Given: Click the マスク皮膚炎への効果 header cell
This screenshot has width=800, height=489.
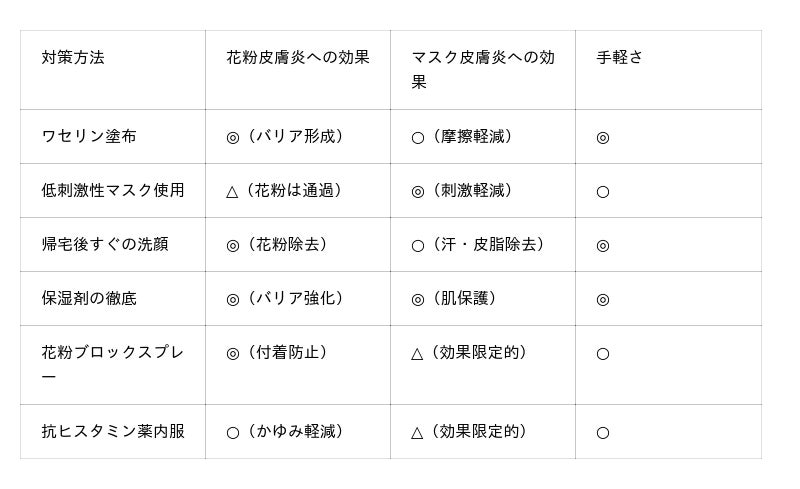Looking at the screenshot, I should [482, 70].
